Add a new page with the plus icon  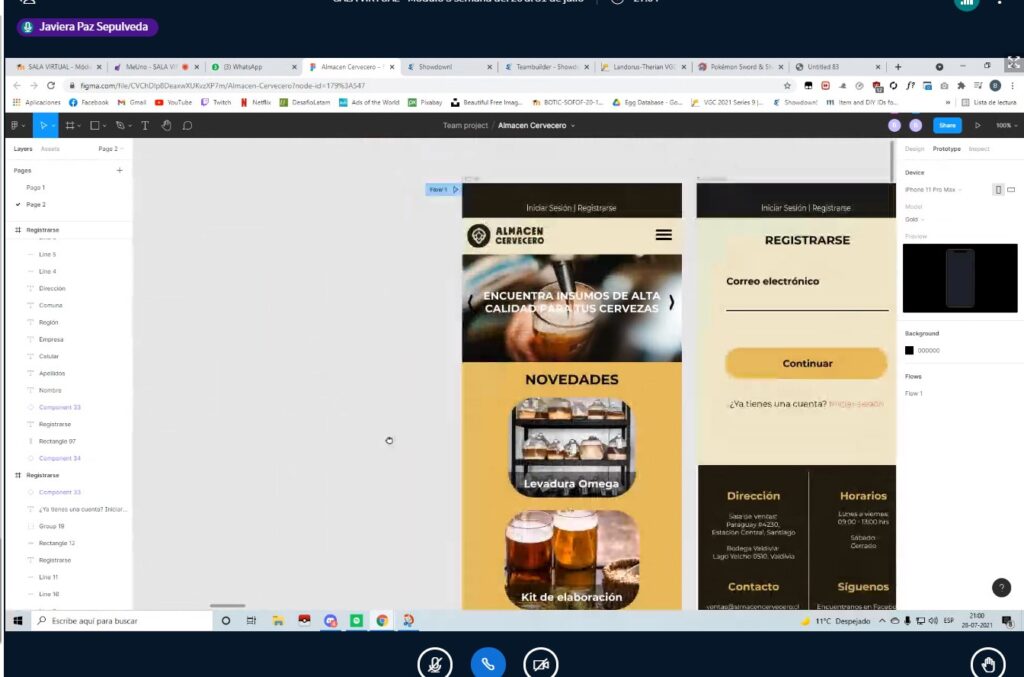tap(120, 170)
